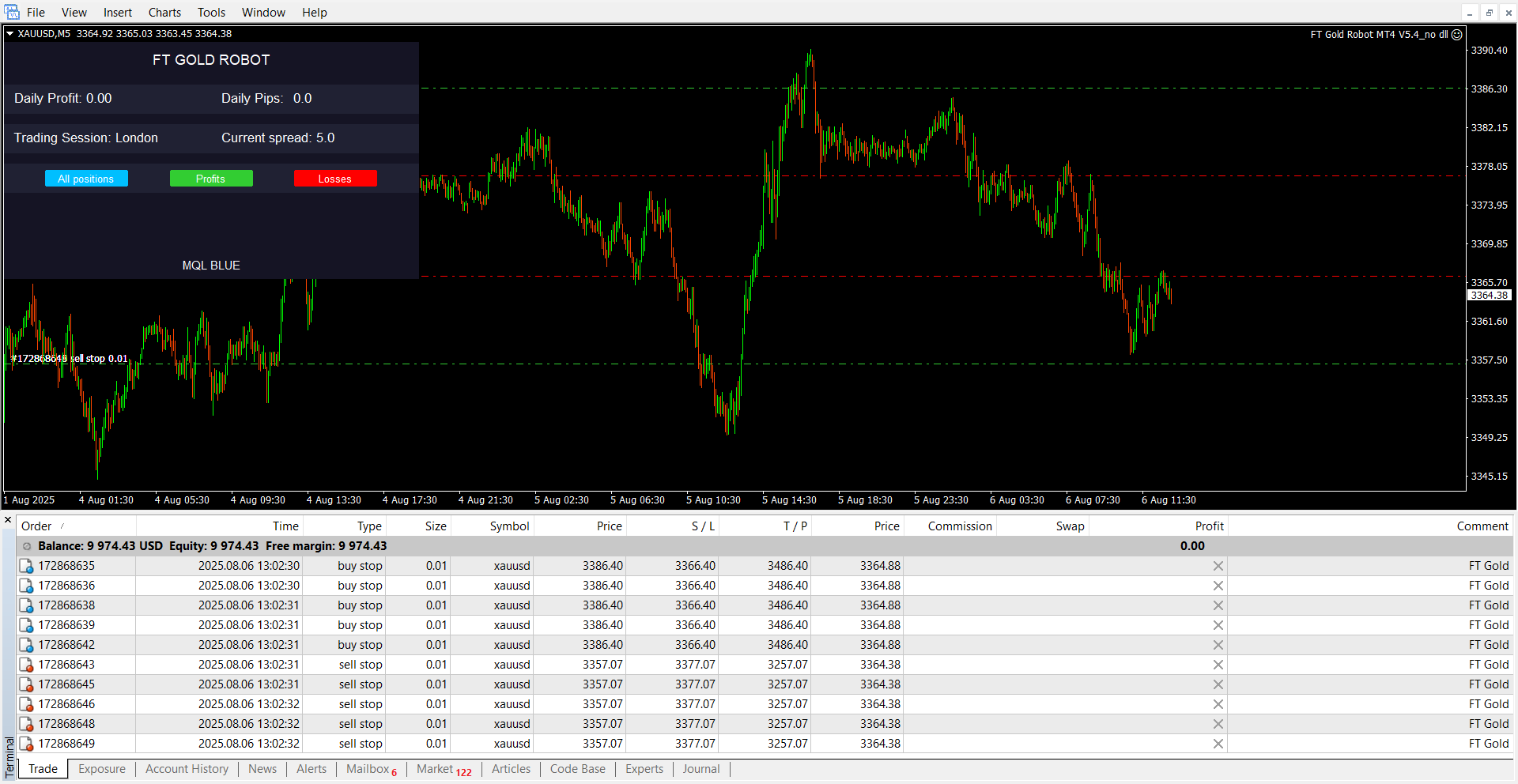Cancel sell stop order 172868649 via X icon
Image resolution: width=1518 pixels, height=784 pixels.
tap(1218, 744)
